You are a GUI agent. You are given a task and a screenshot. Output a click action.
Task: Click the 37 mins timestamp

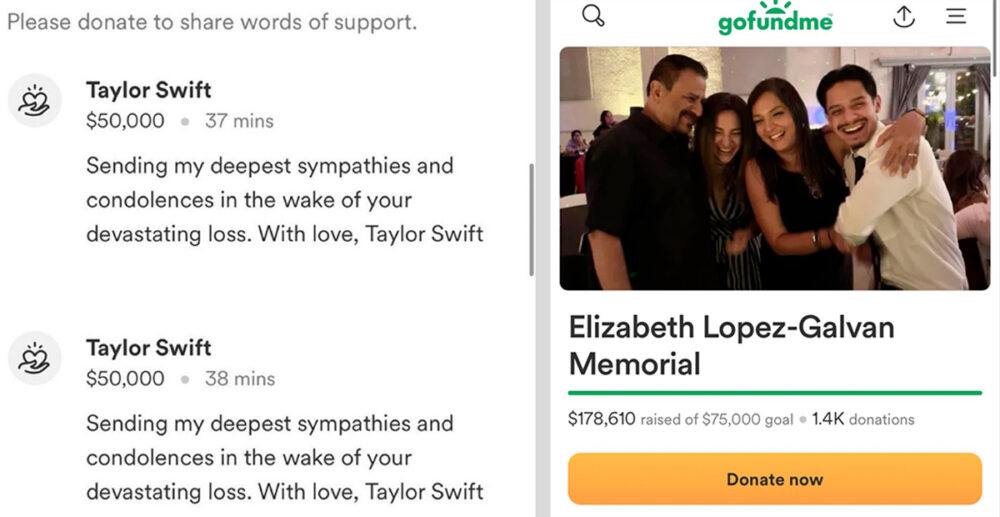pyautogui.click(x=239, y=121)
